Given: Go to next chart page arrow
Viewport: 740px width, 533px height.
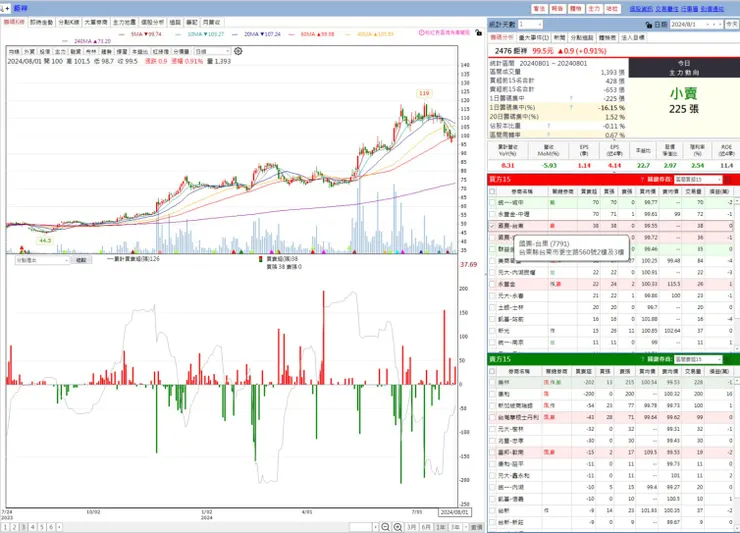Looking at the screenshot, I should (59, 527).
